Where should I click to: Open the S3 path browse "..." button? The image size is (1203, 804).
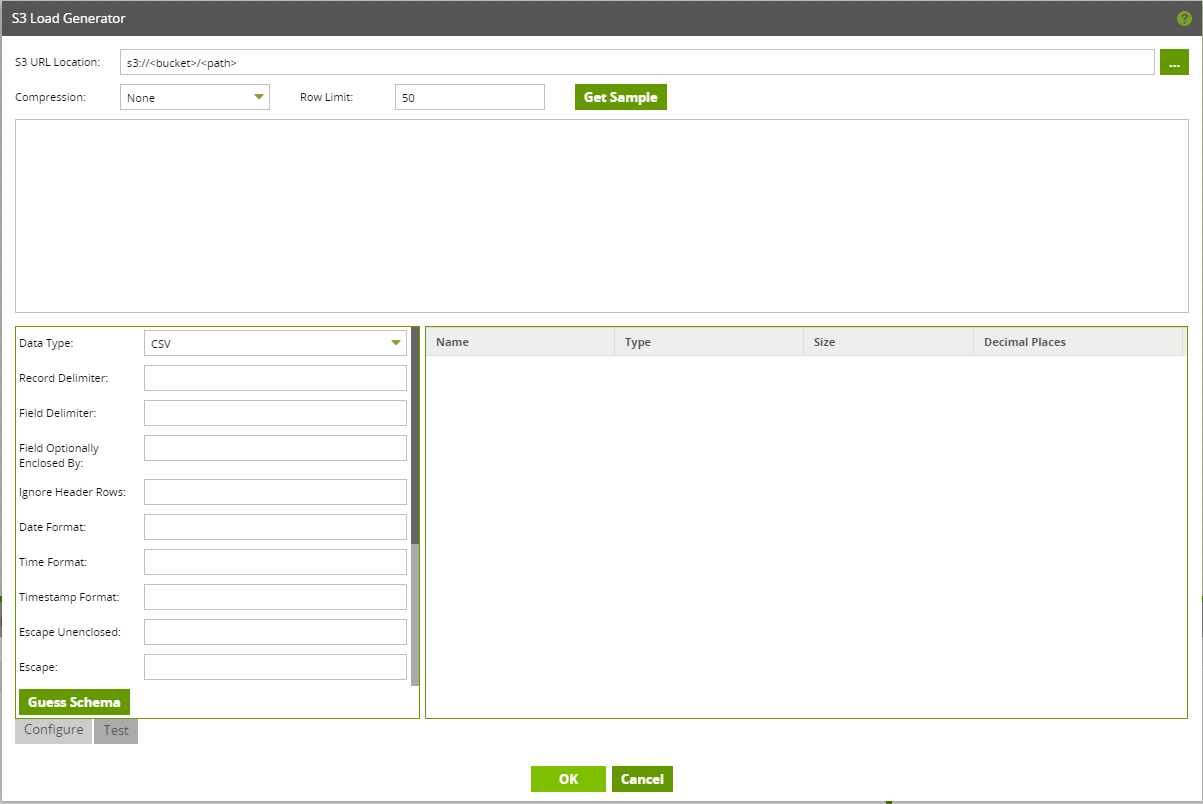tap(1174, 61)
